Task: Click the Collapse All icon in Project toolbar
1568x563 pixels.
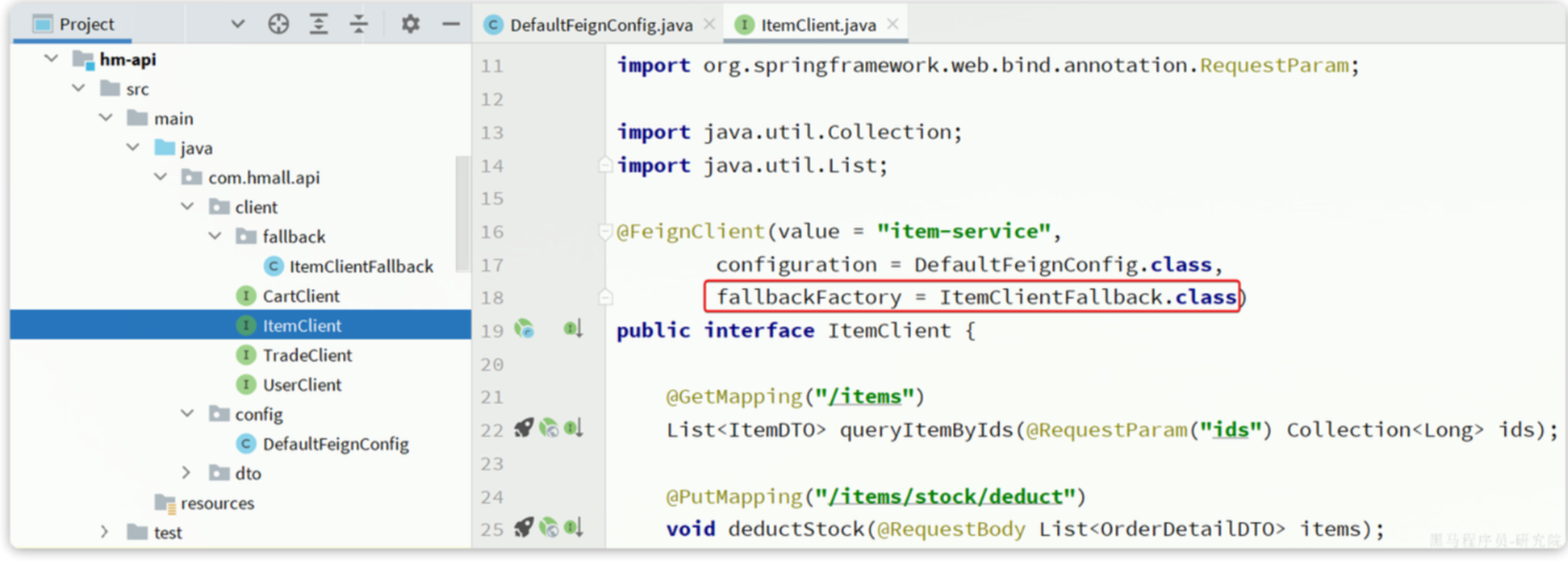Action: click(359, 24)
